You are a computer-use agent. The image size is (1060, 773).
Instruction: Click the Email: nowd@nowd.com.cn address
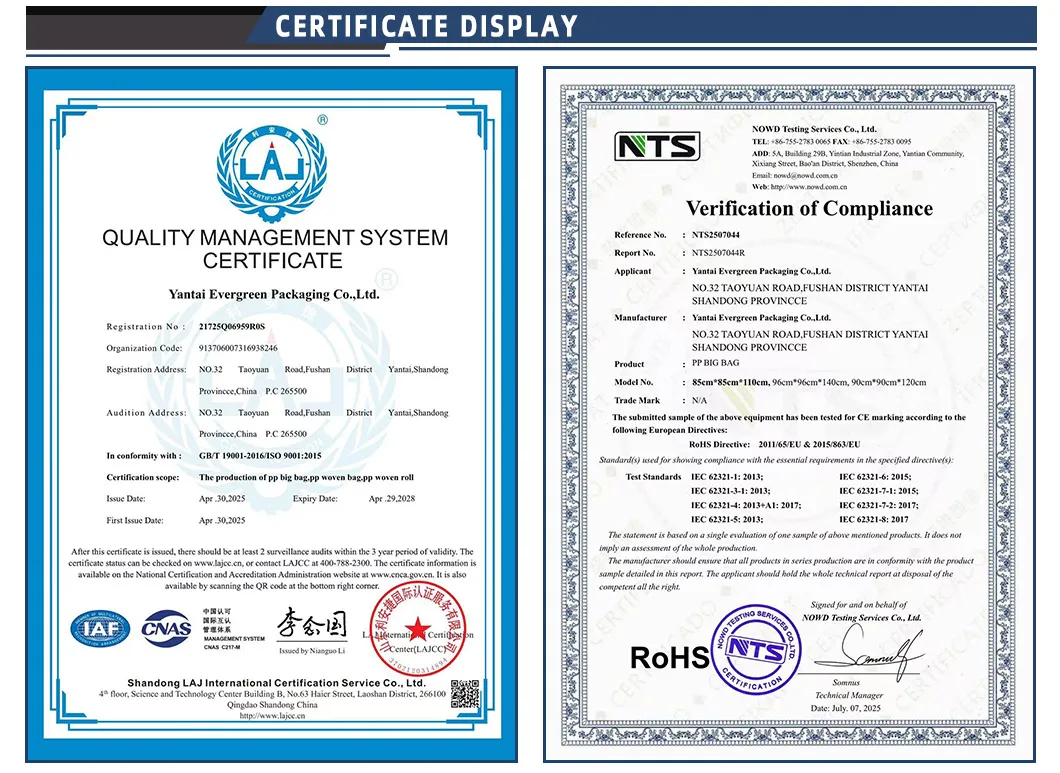[x=794, y=175]
